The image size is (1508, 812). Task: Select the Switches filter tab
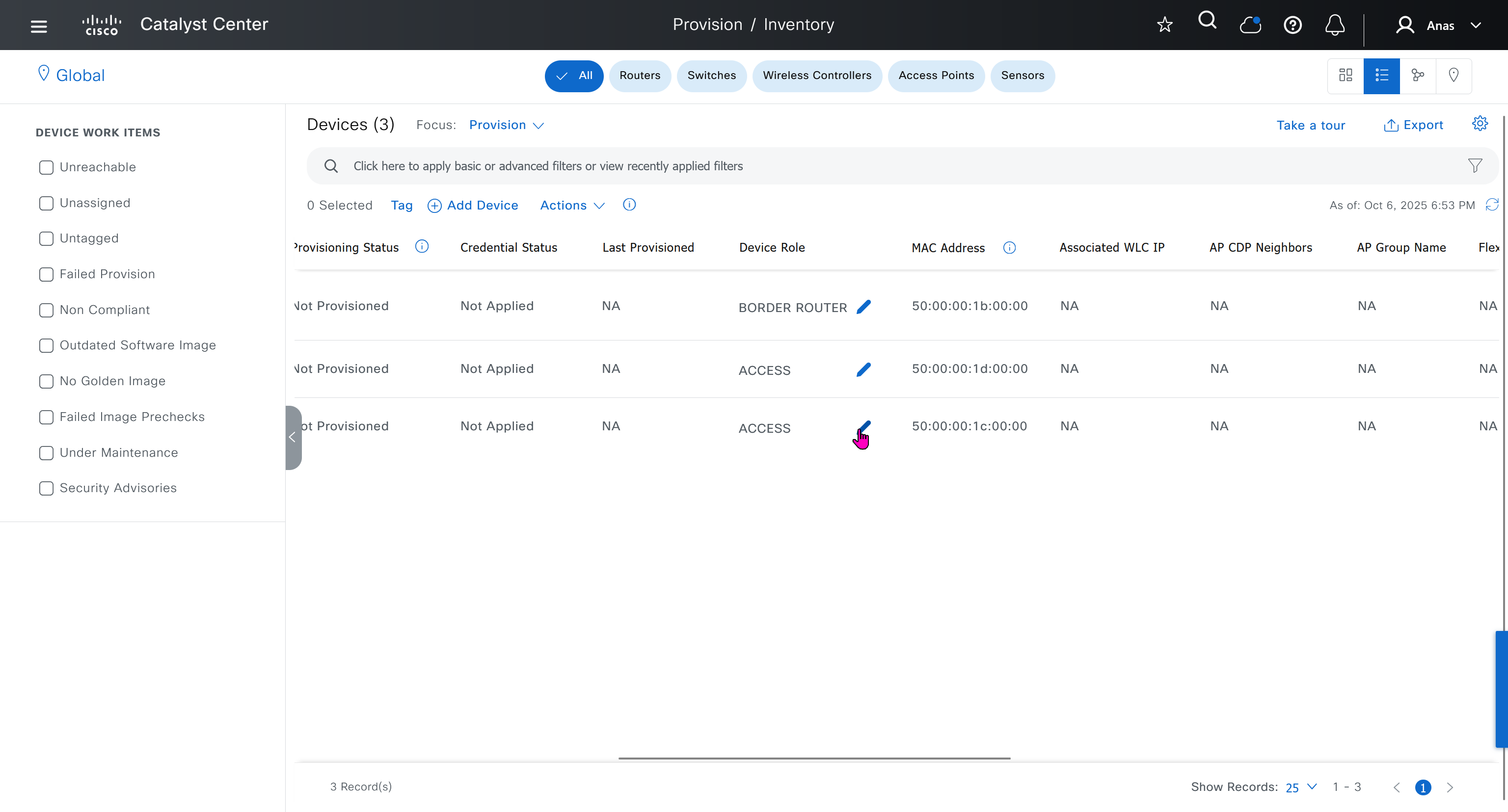coord(711,76)
